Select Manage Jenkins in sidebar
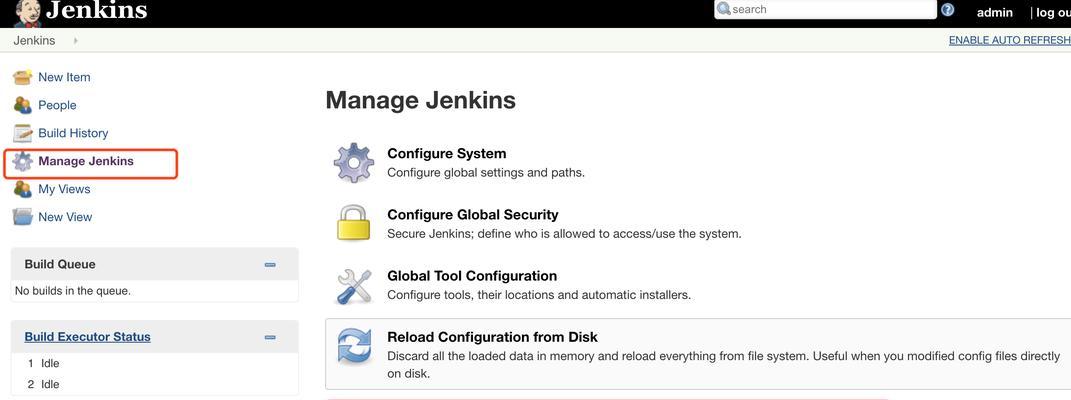 click(x=86, y=161)
